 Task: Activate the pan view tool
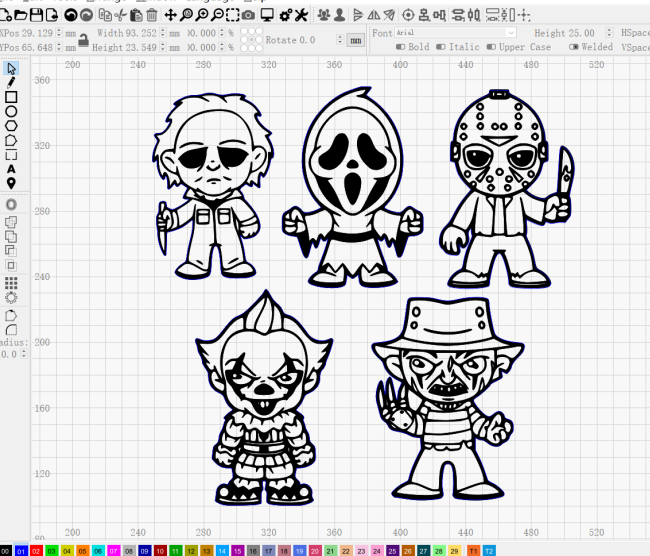[170, 16]
